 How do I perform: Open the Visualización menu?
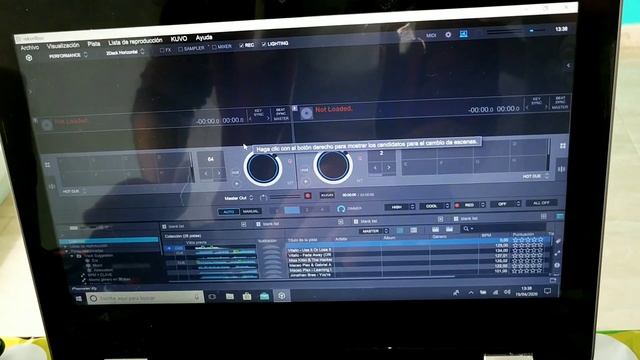63,46
